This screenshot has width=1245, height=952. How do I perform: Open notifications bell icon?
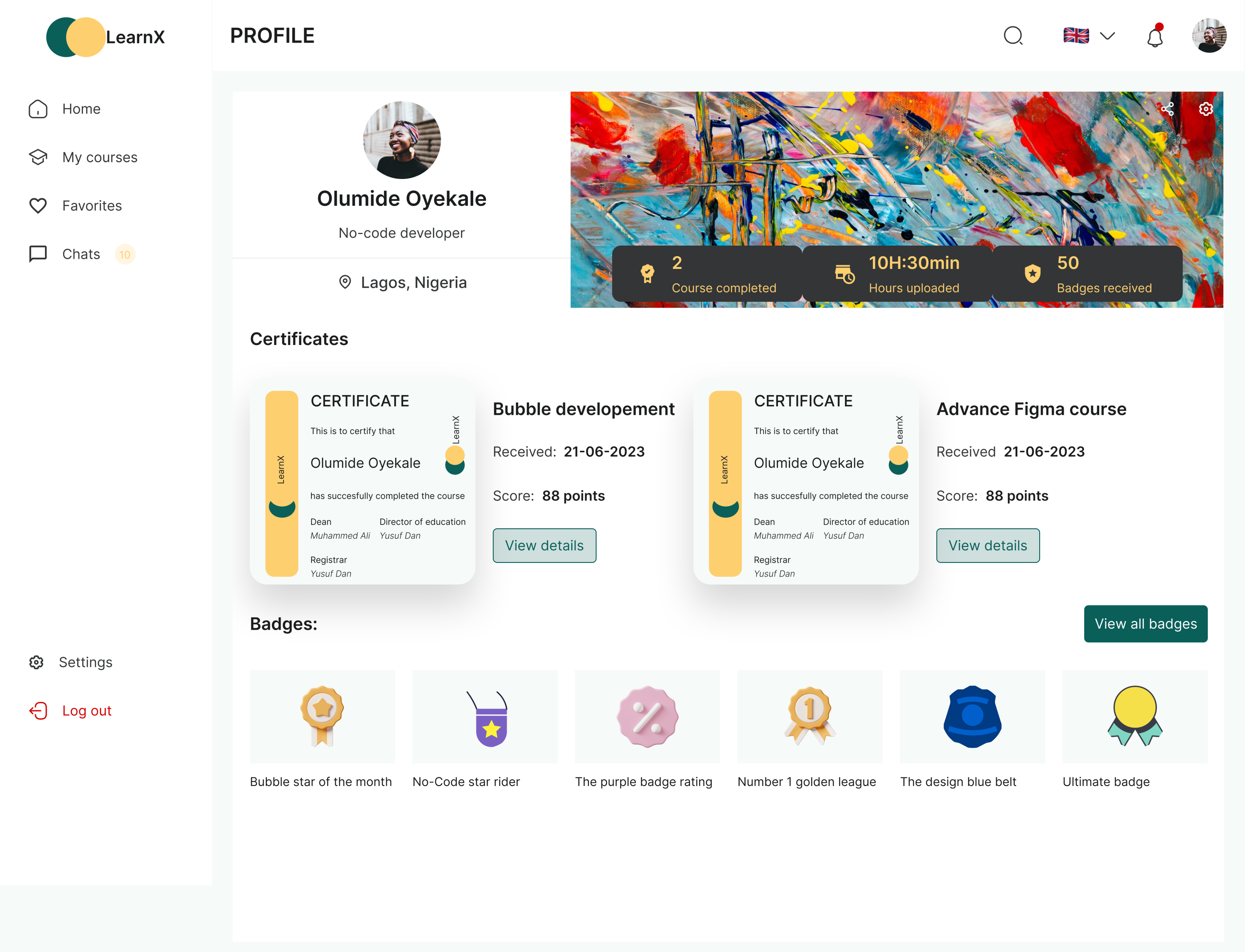point(1155,36)
